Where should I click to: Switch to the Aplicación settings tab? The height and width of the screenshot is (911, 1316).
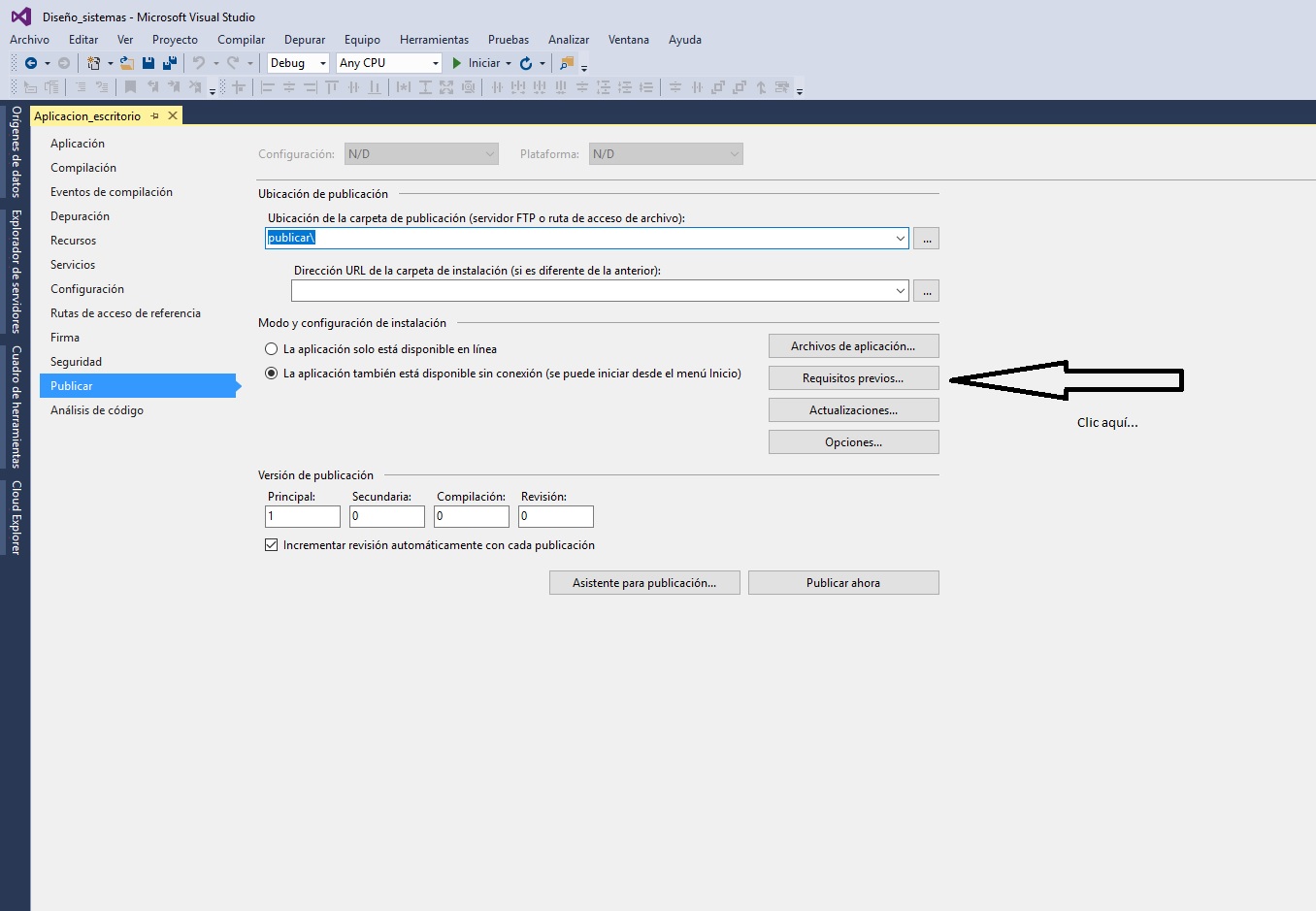tap(78, 144)
